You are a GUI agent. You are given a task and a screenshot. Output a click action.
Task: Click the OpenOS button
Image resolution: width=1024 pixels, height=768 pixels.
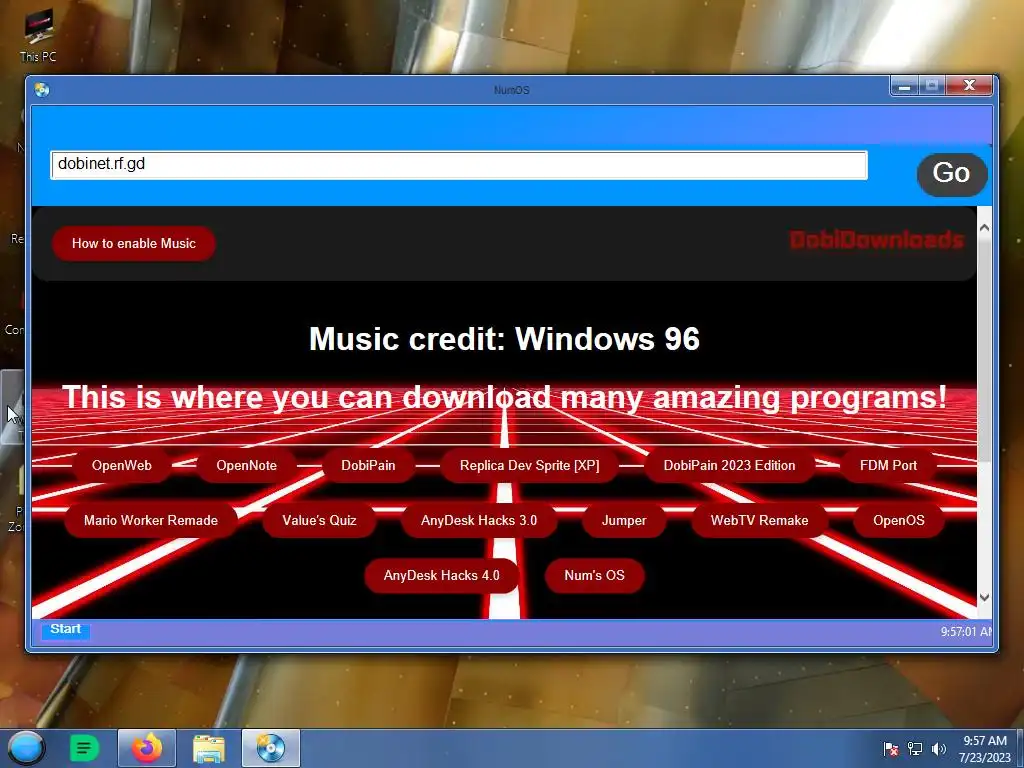pos(899,520)
